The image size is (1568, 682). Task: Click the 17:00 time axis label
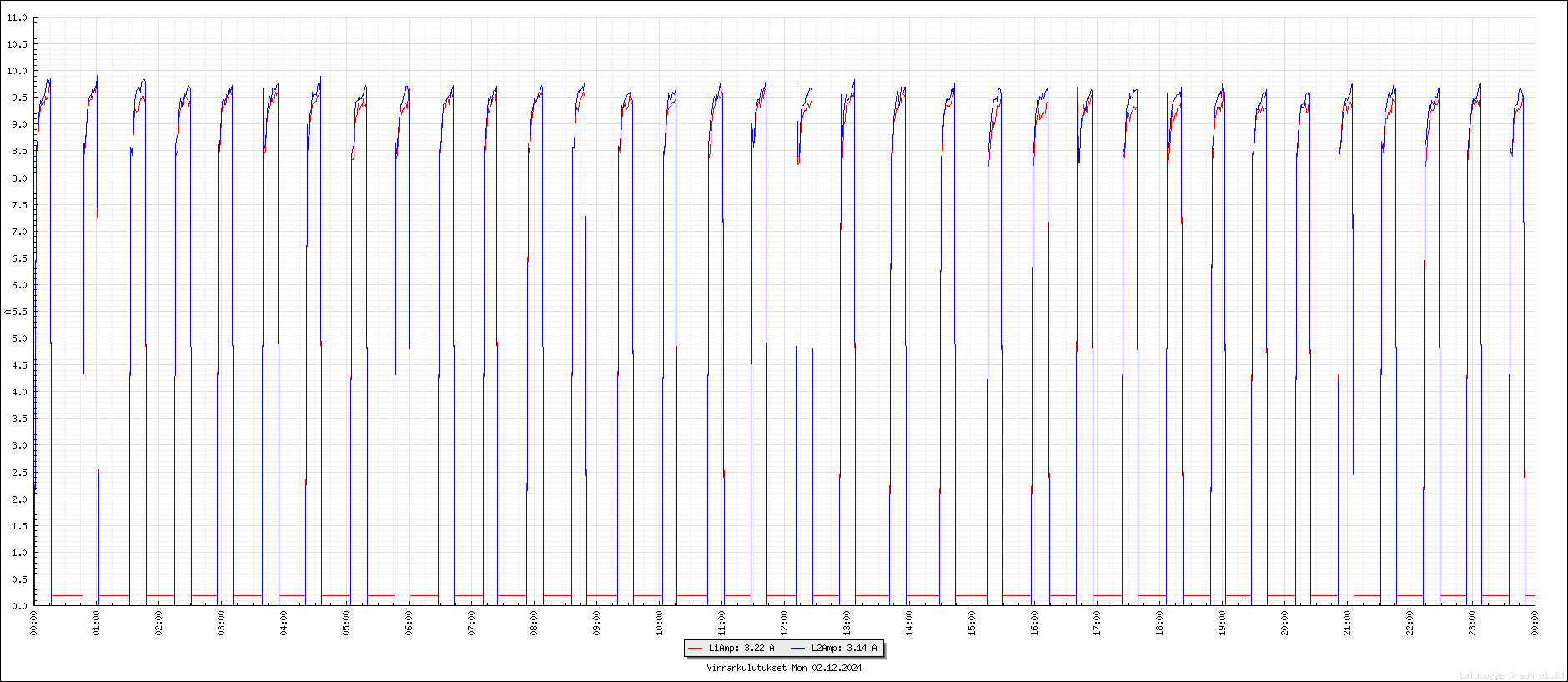coord(1098,624)
